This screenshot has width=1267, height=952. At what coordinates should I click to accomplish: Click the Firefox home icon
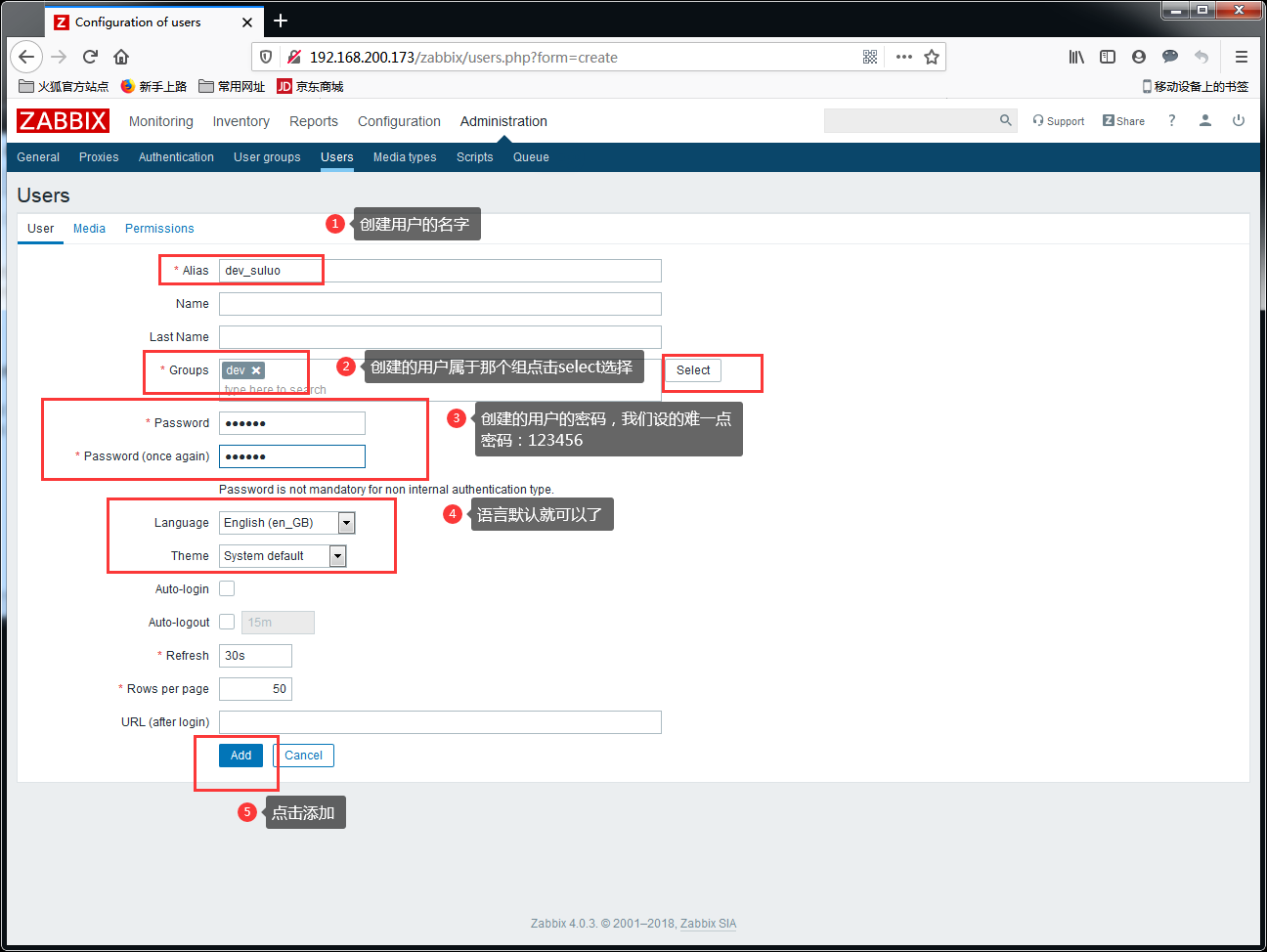click(121, 57)
